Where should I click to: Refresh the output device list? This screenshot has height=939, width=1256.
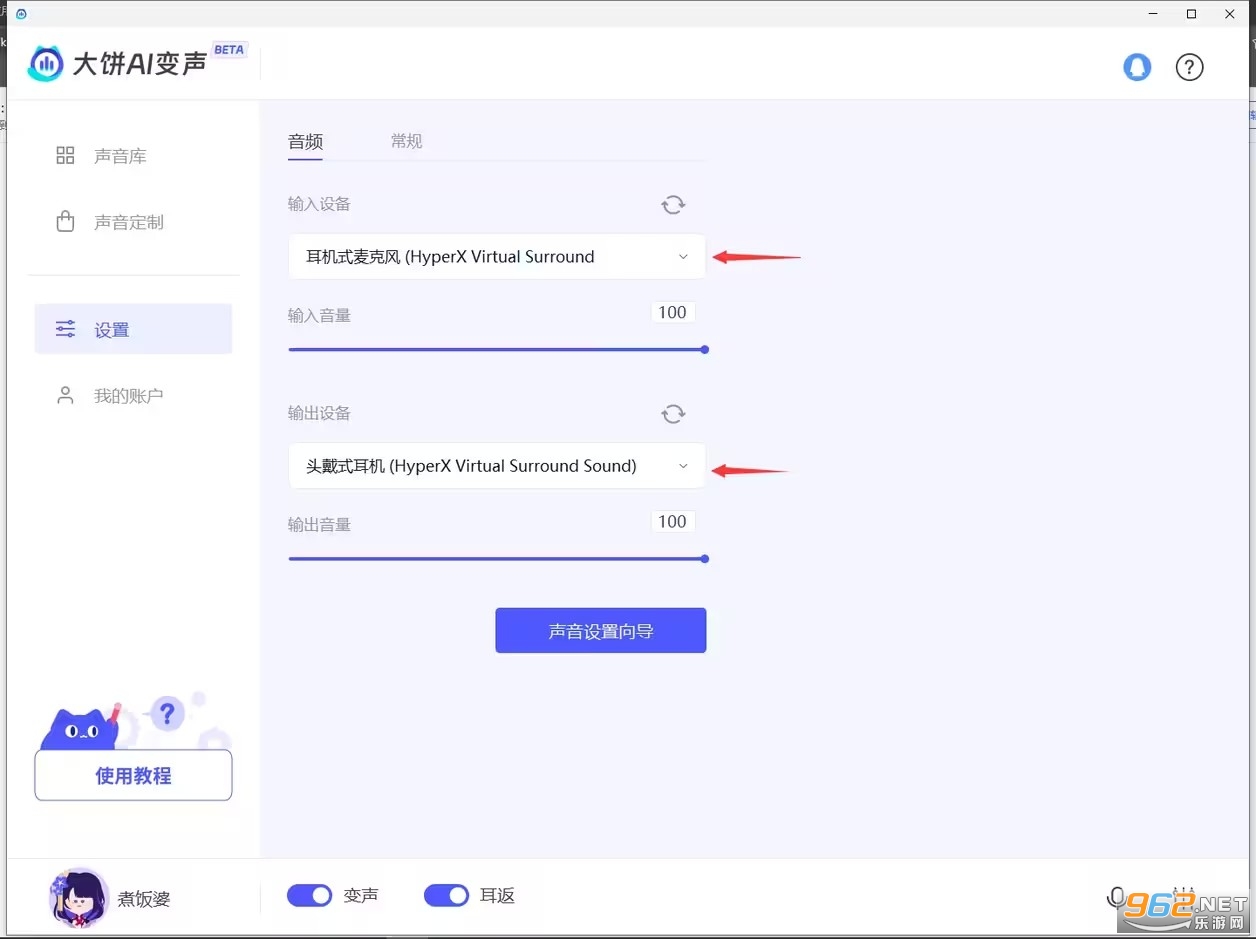[673, 414]
